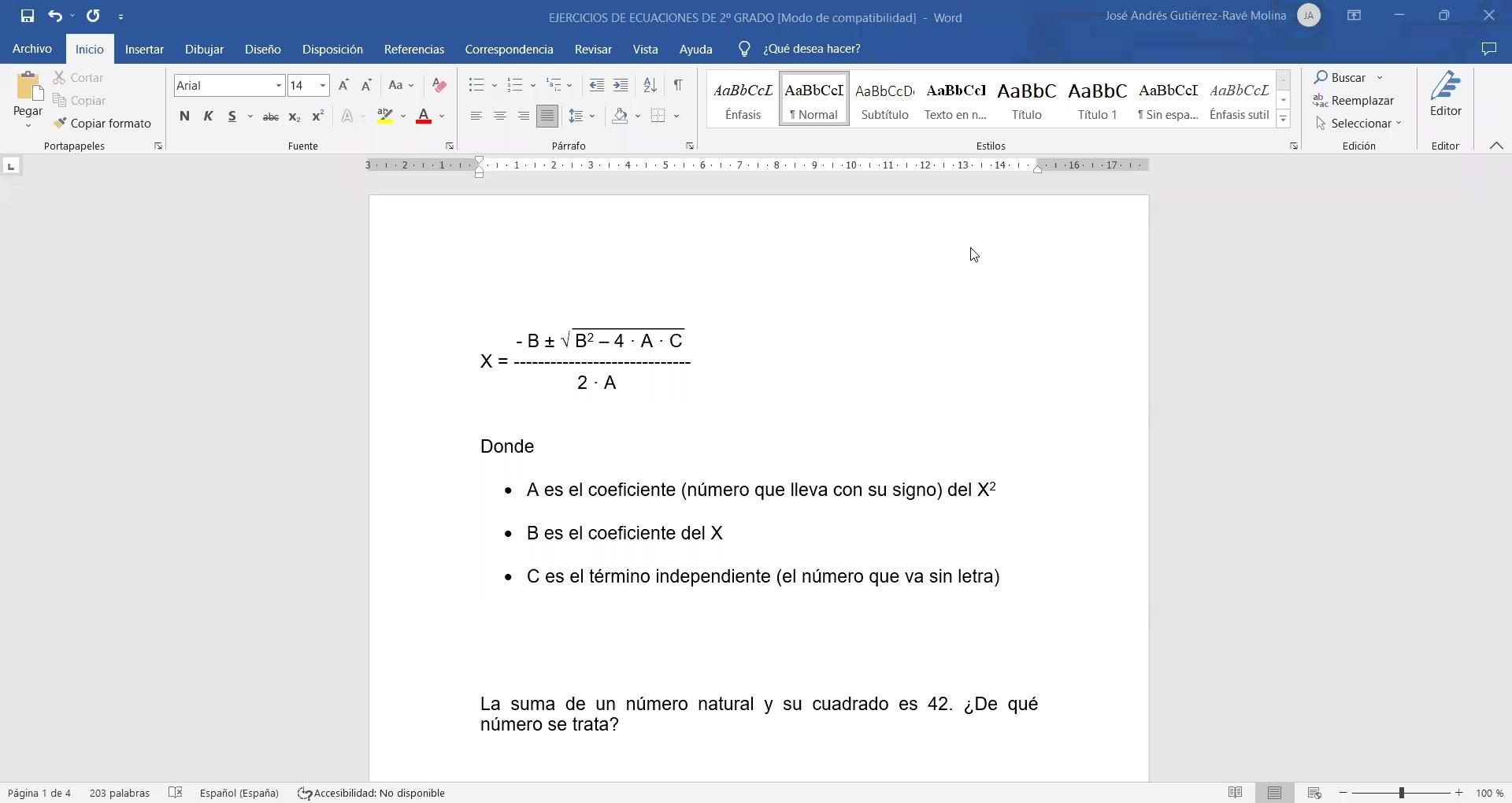Screen dimensions: 1512x803
Task: Open Paragraph settings dialog launcher
Action: point(690,146)
